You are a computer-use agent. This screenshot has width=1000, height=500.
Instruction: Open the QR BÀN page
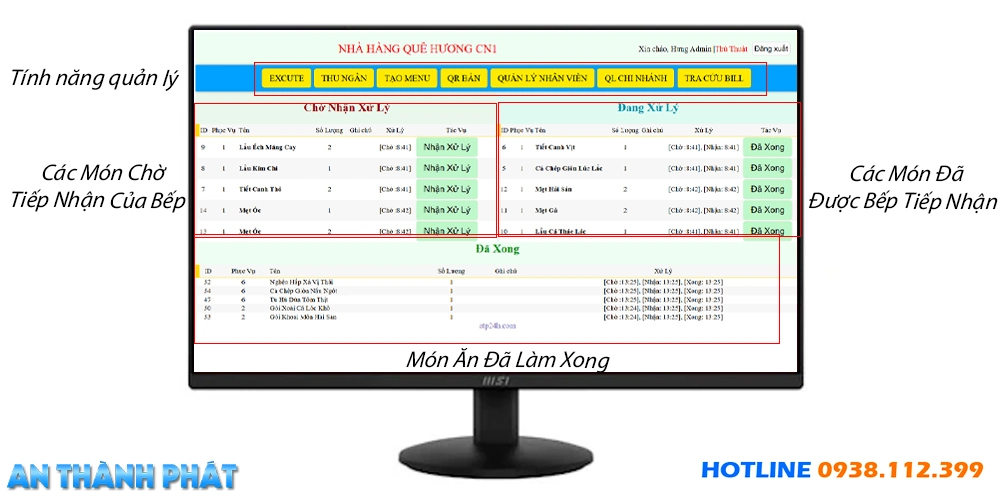[464, 78]
